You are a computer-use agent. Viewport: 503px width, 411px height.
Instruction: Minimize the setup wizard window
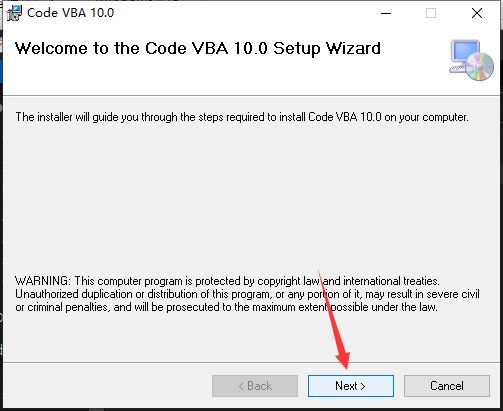(x=386, y=13)
